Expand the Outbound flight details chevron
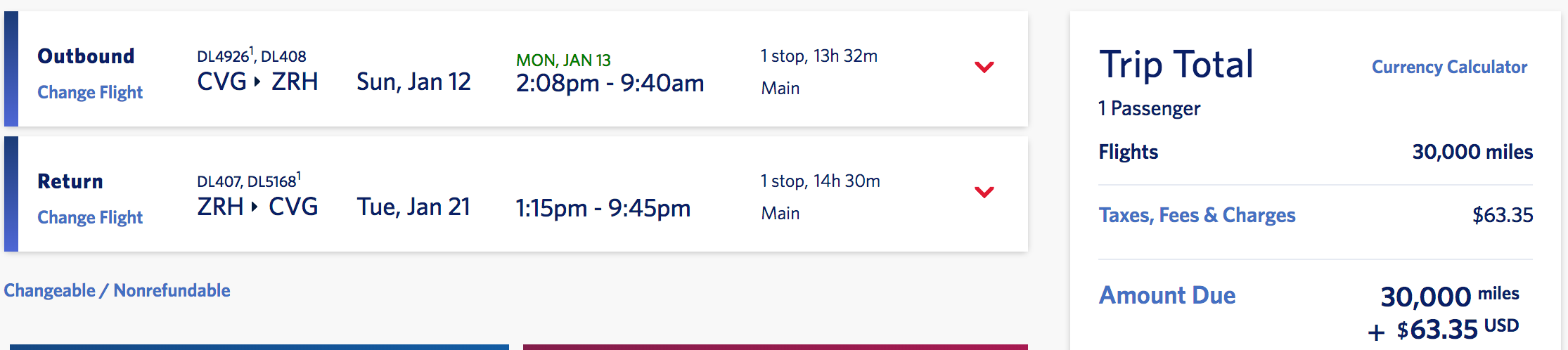1568x350 pixels. point(984,67)
